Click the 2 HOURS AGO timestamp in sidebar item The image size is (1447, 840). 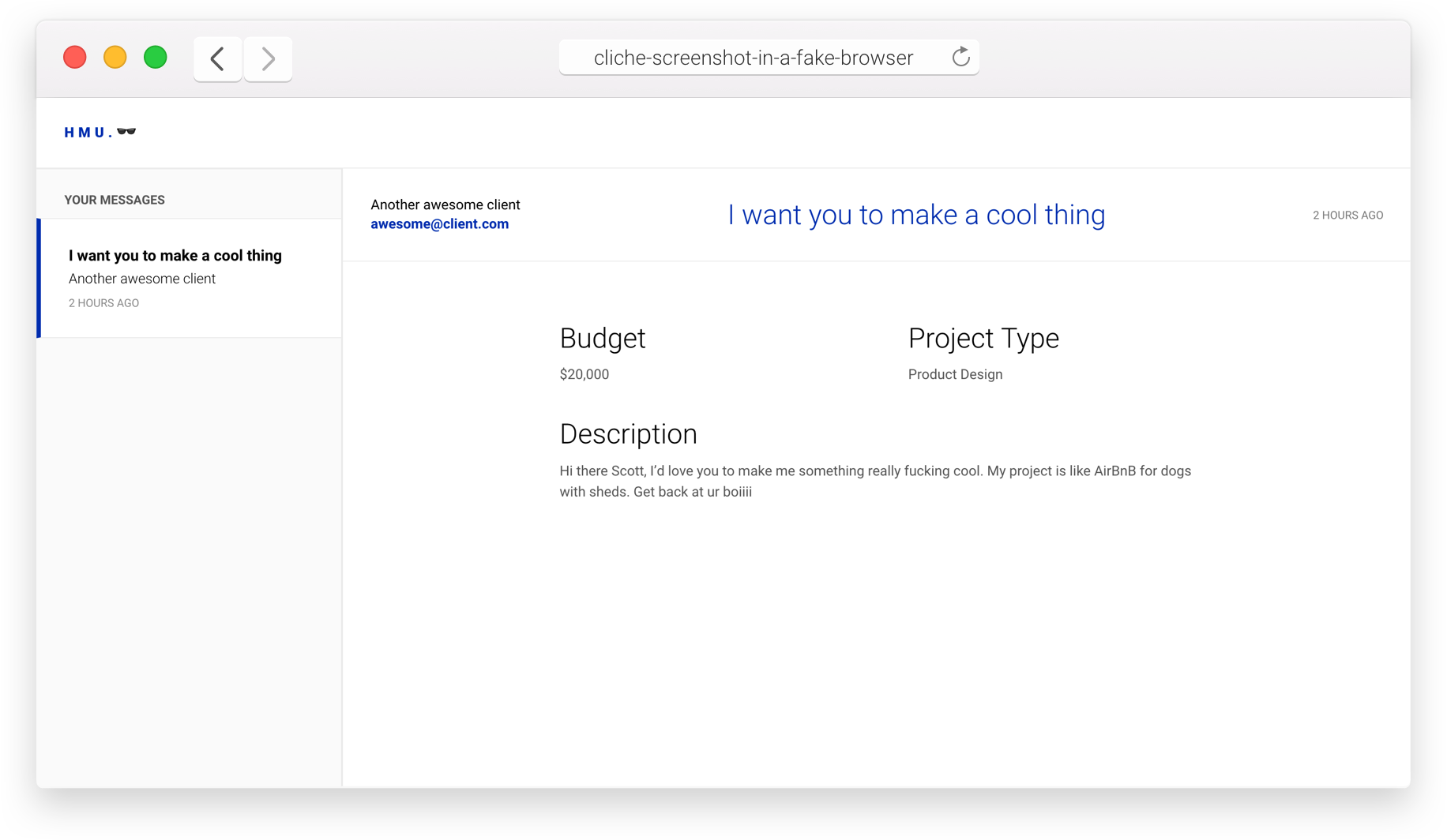(x=103, y=303)
